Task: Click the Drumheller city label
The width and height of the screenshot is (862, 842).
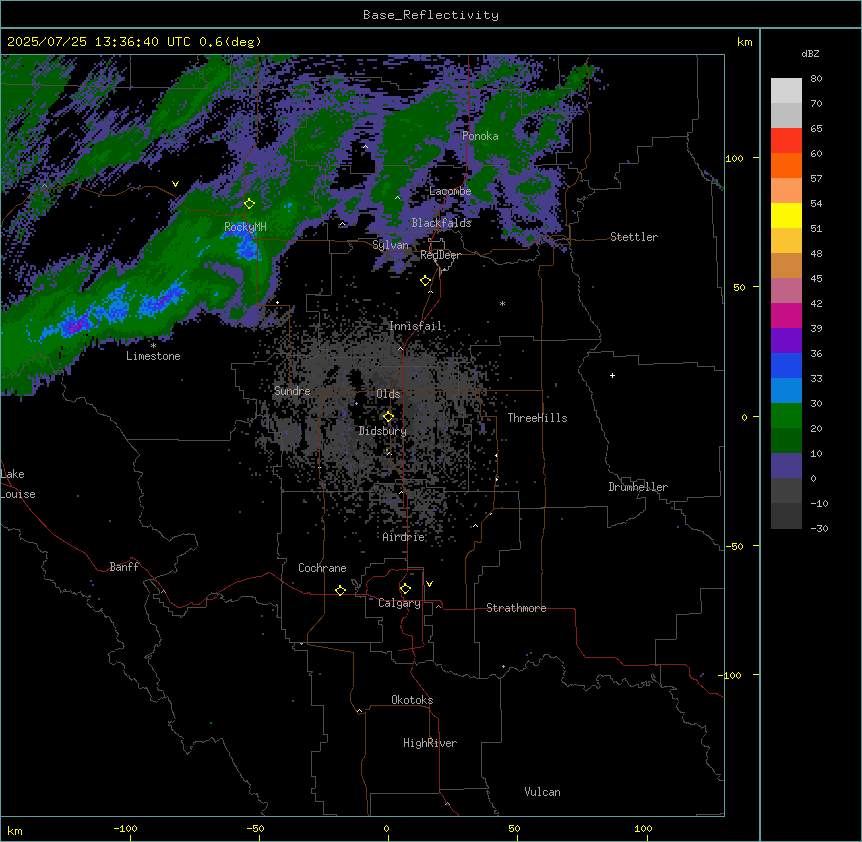Action: tap(638, 487)
